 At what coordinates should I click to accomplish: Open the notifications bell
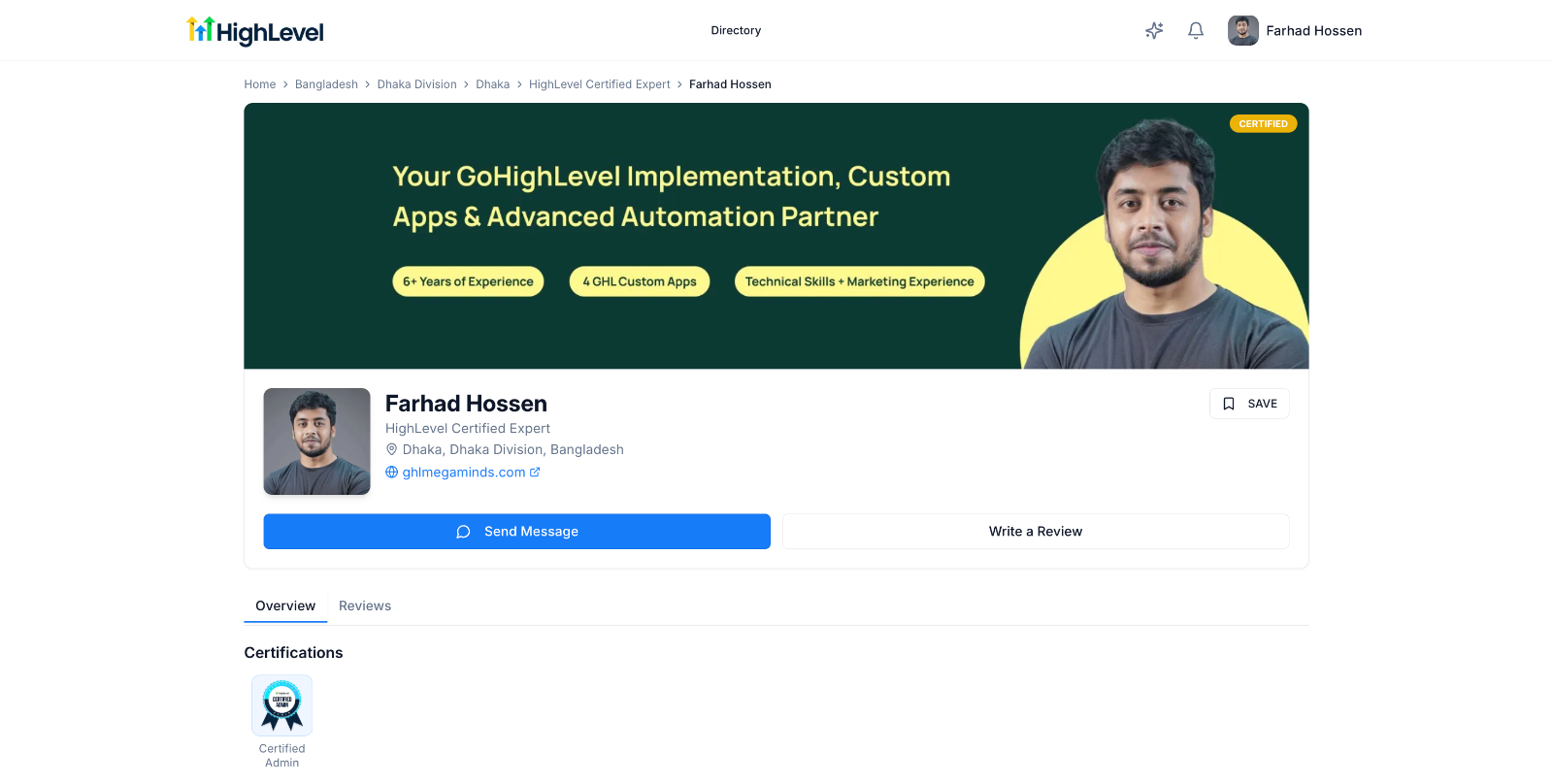[1196, 31]
